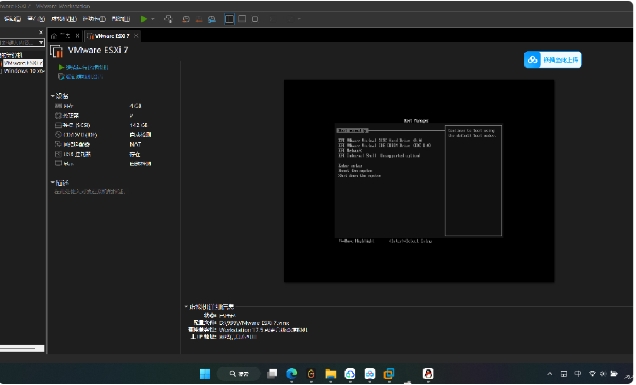Click the blue cloud upload button

coord(552,60)
